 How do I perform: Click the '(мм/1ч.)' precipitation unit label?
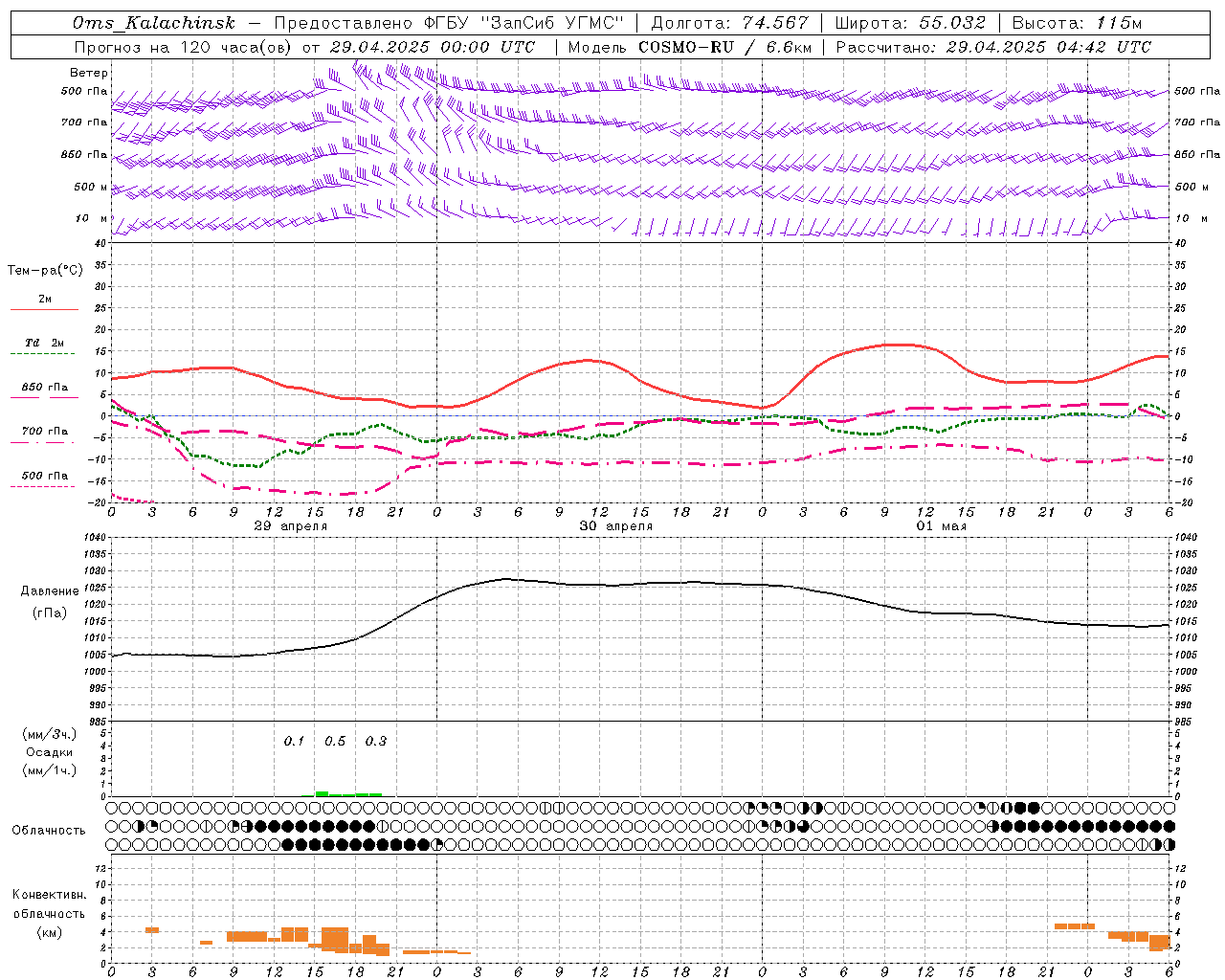click(50, 770)
